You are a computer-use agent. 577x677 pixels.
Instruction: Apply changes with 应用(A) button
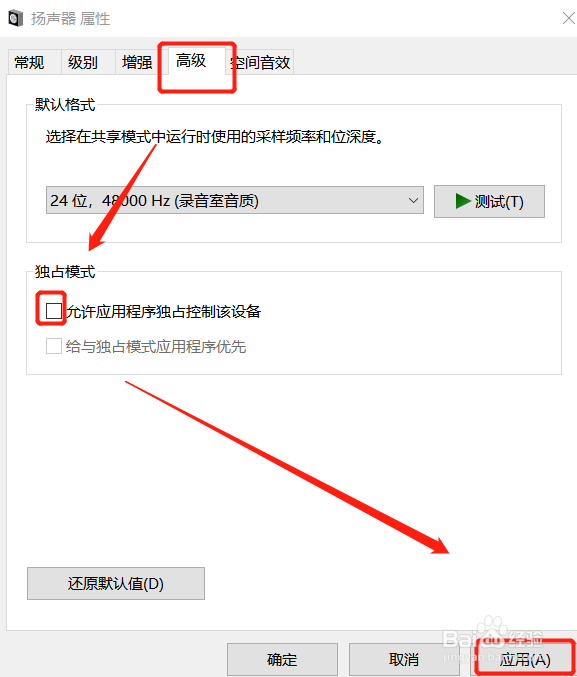tap(525, 659)
